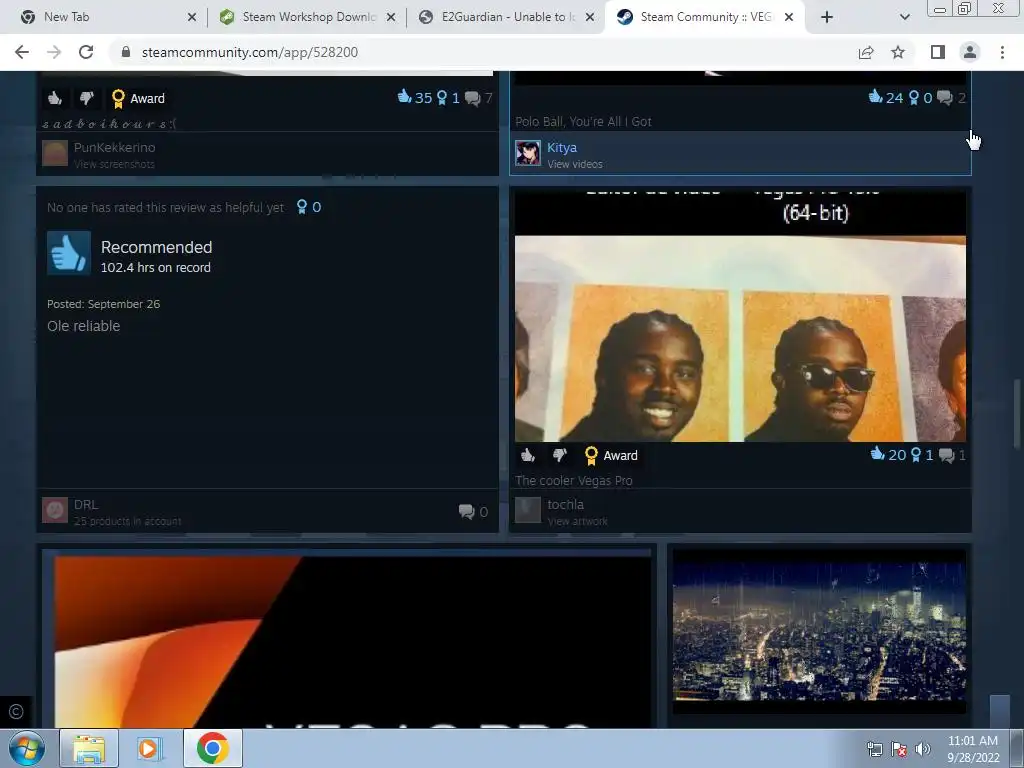1024x768 pixels.
Task: Click 'View videos' under Kitya
Action: coord(575,164)
